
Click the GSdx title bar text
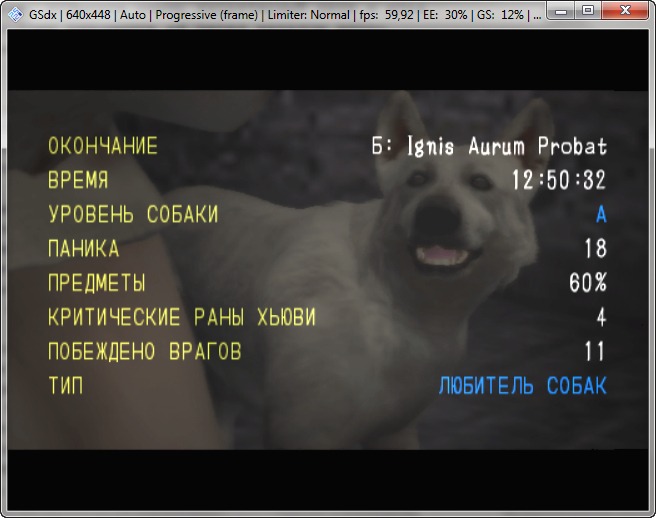click(x=284, y=15)
